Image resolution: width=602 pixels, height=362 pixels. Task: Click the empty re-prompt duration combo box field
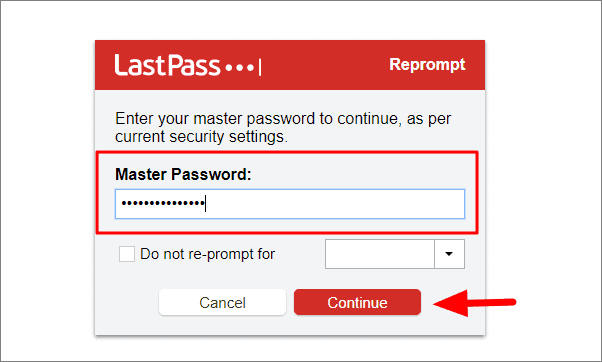tap(380, 254)
